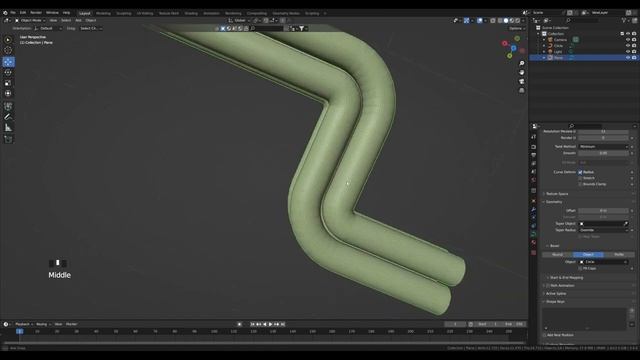Hide the Circle object via eye icon

point(628,46)
